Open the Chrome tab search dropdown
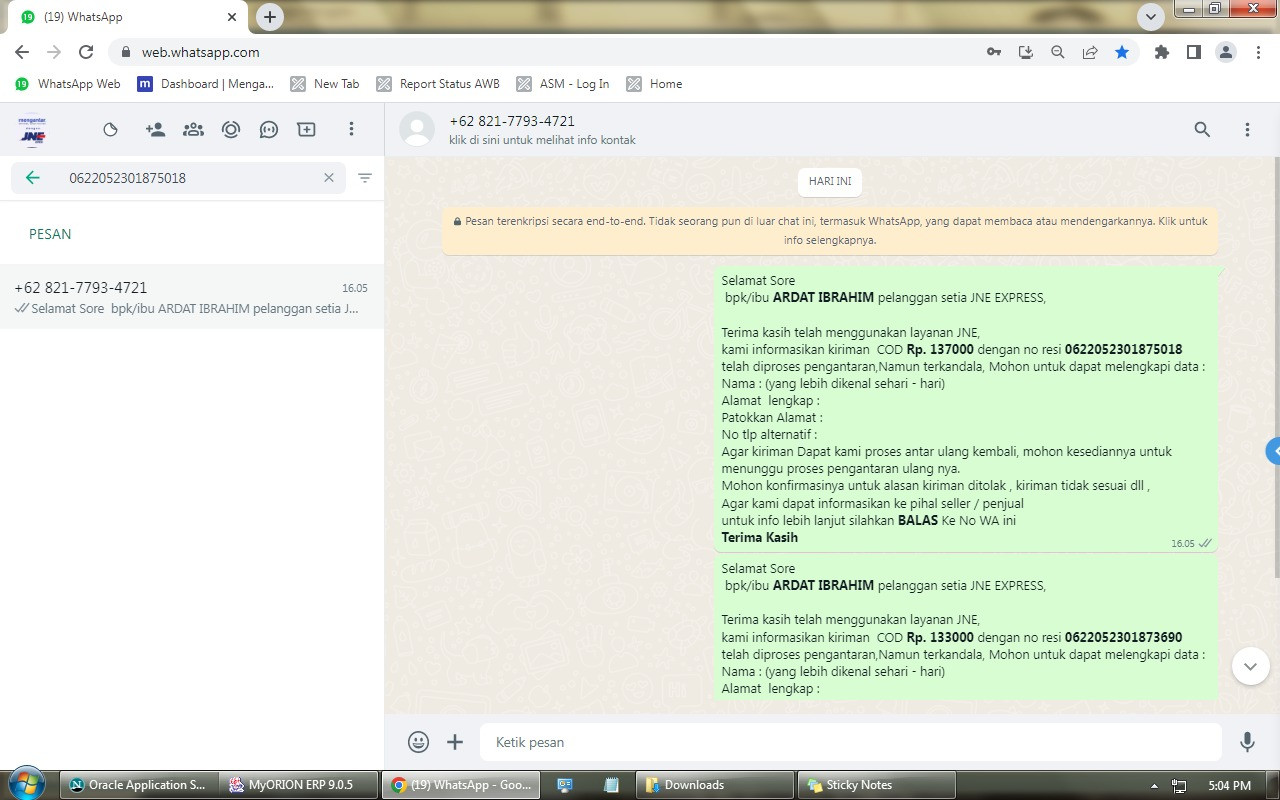 tap(1151, 17)
